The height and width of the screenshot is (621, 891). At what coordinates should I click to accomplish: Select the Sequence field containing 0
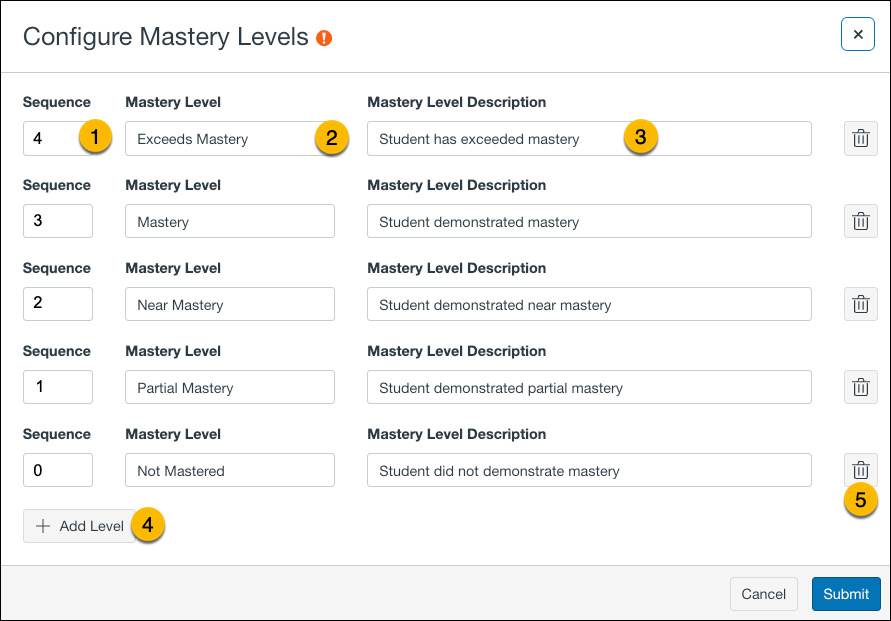57,470
